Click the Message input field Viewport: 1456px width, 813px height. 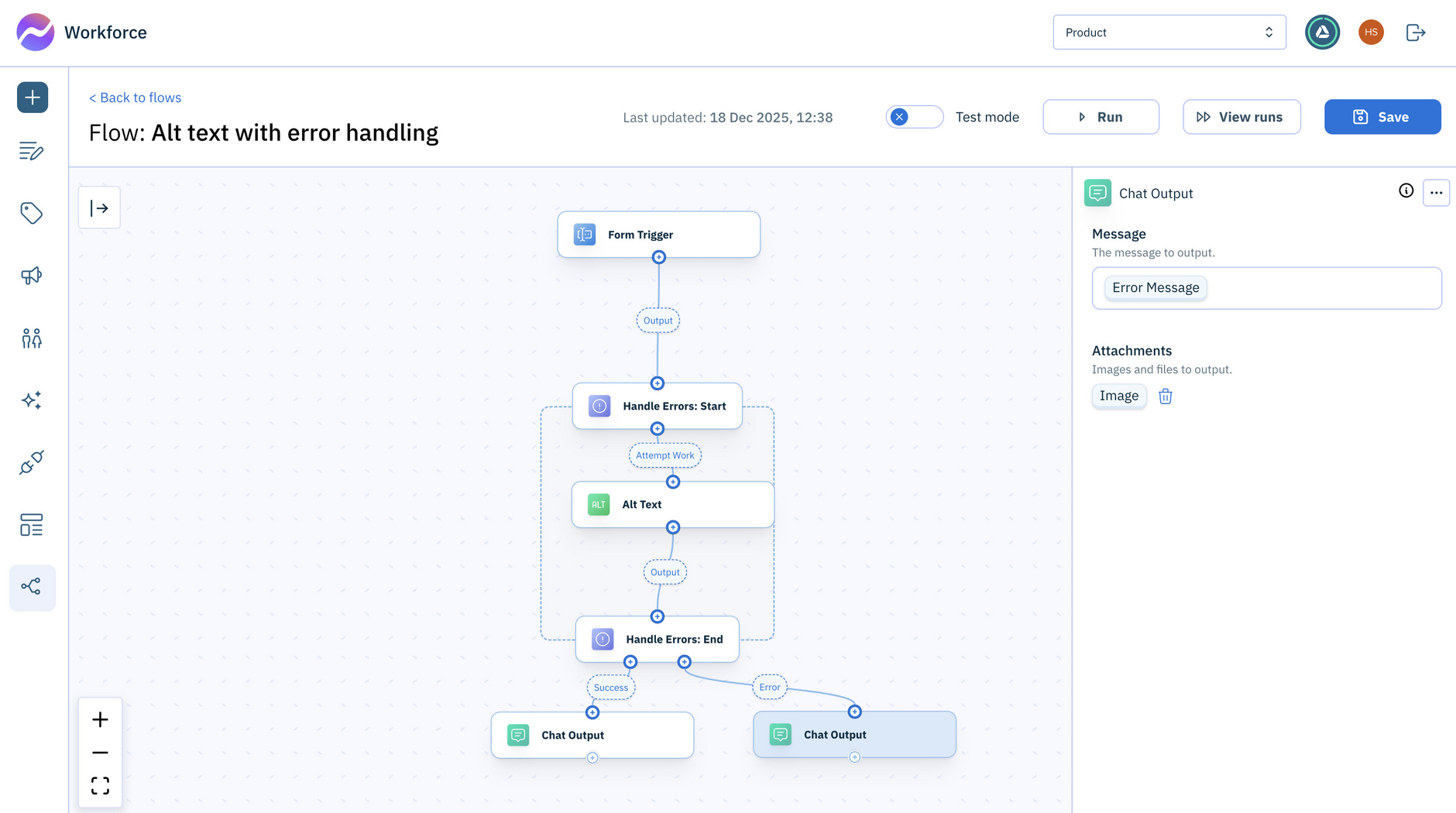pos(1317,288)
